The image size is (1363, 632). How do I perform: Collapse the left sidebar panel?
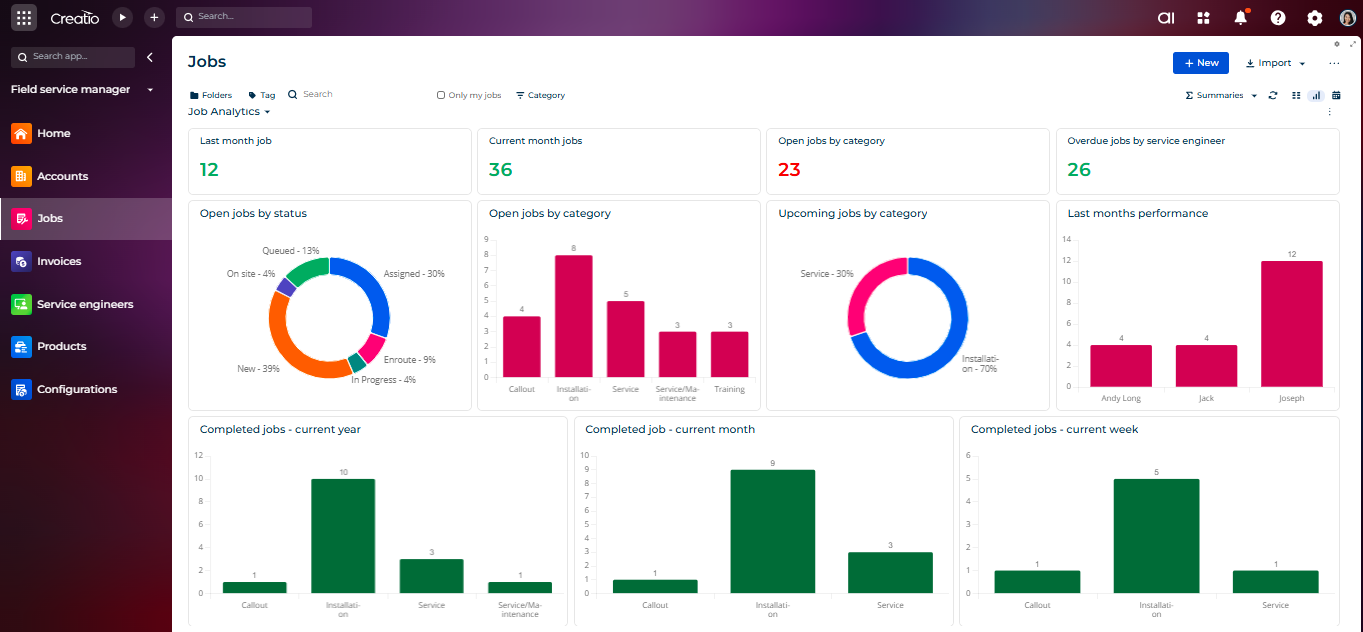(x=150, y=57)
